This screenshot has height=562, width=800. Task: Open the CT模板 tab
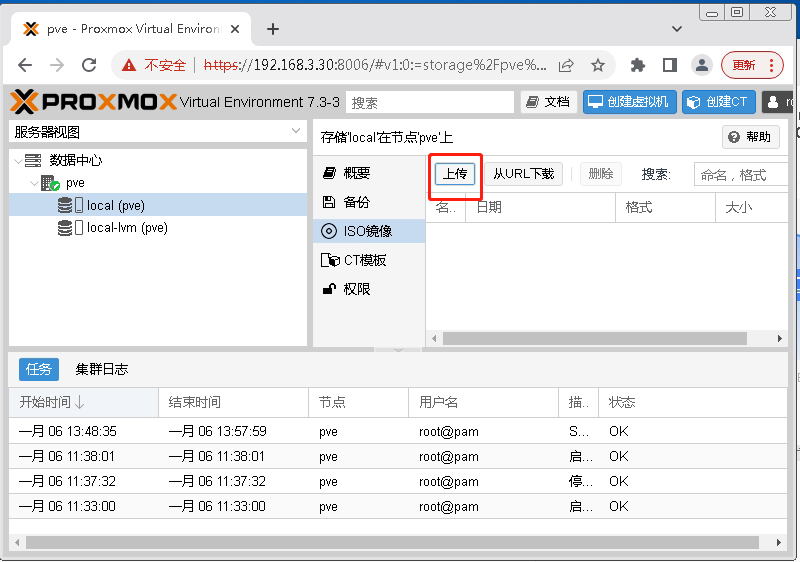tap(368, 260)
